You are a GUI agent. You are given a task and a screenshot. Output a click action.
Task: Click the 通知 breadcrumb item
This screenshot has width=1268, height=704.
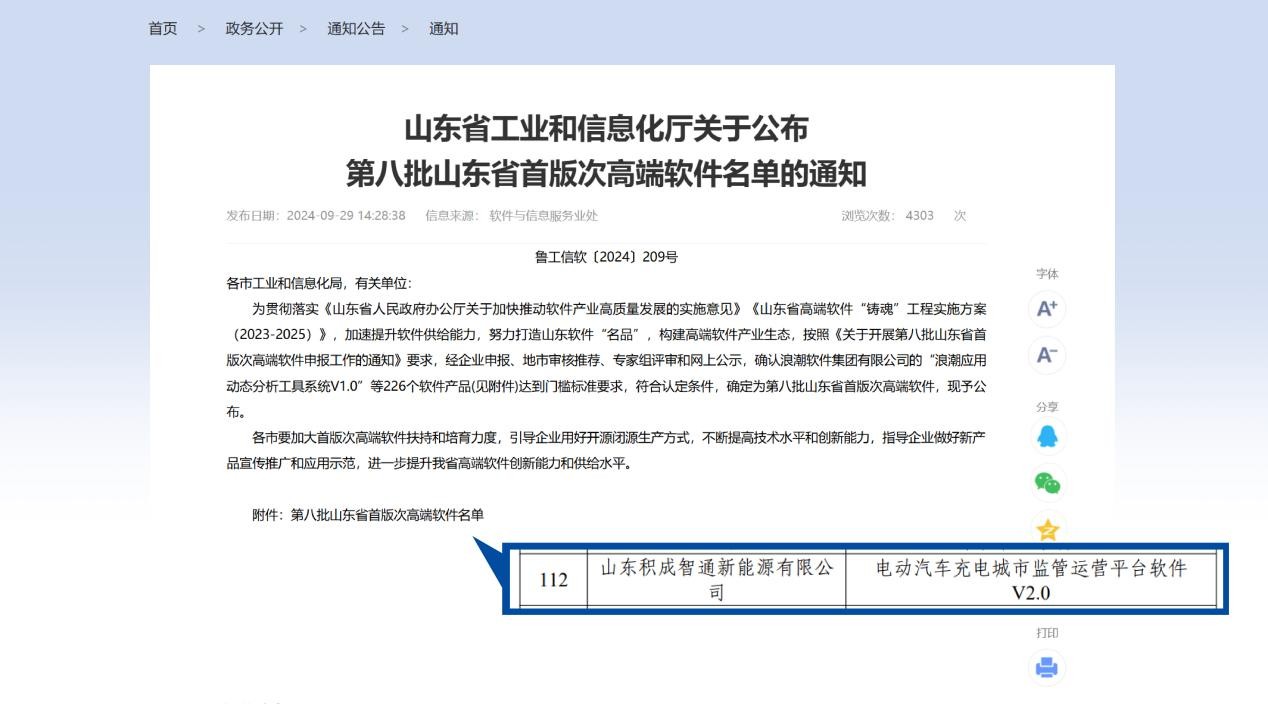[x=443, y=29]
